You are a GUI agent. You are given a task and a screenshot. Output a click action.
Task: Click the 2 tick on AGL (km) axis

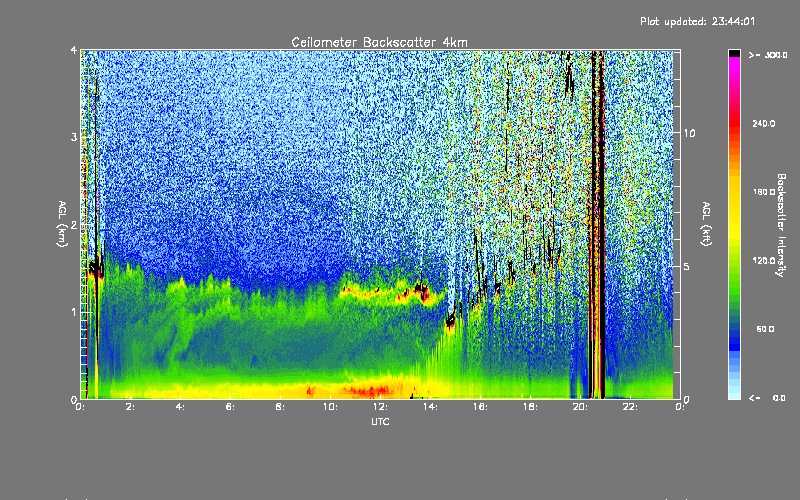tap(74, 225)
